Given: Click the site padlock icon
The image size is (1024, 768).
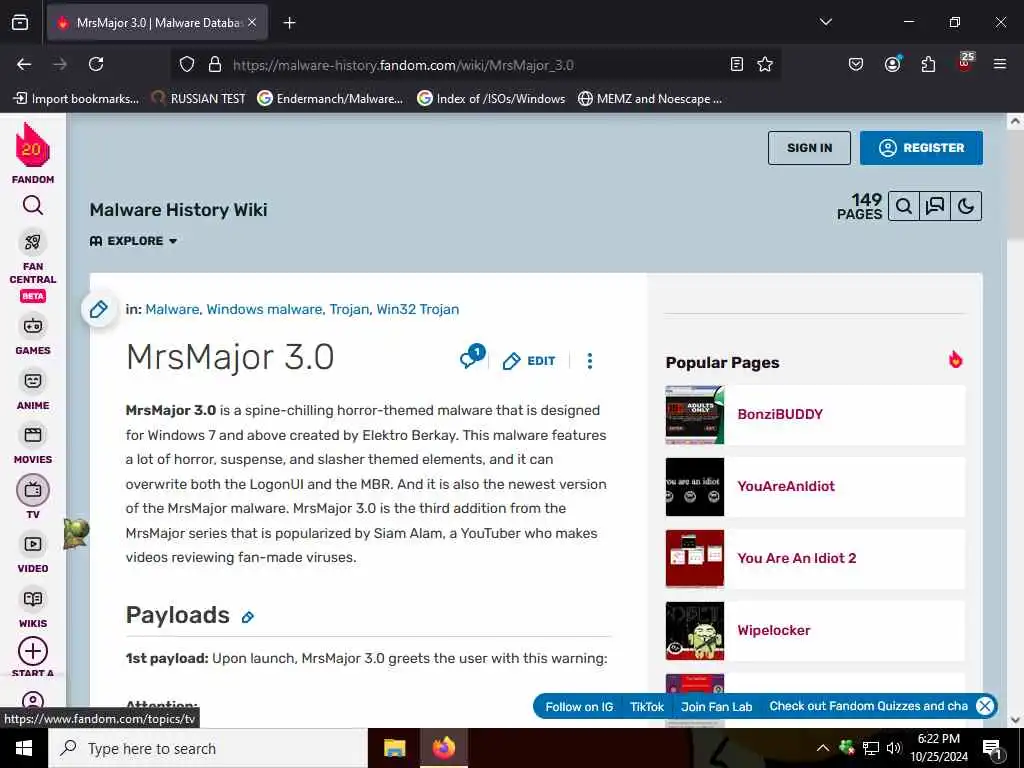Looking at the screenshot, I should click(215, 64).
